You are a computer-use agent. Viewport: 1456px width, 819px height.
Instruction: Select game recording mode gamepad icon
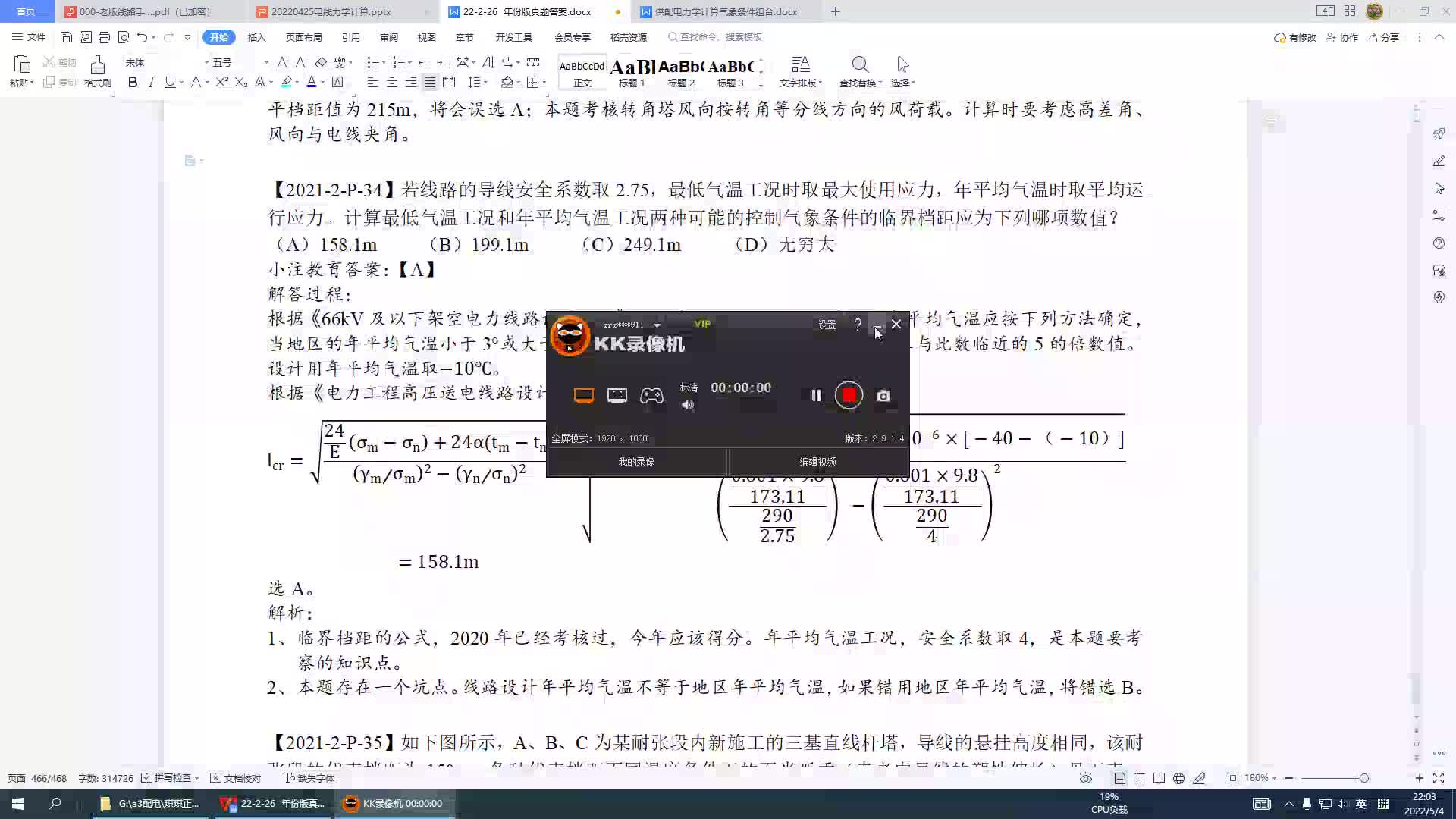(651, 396)
